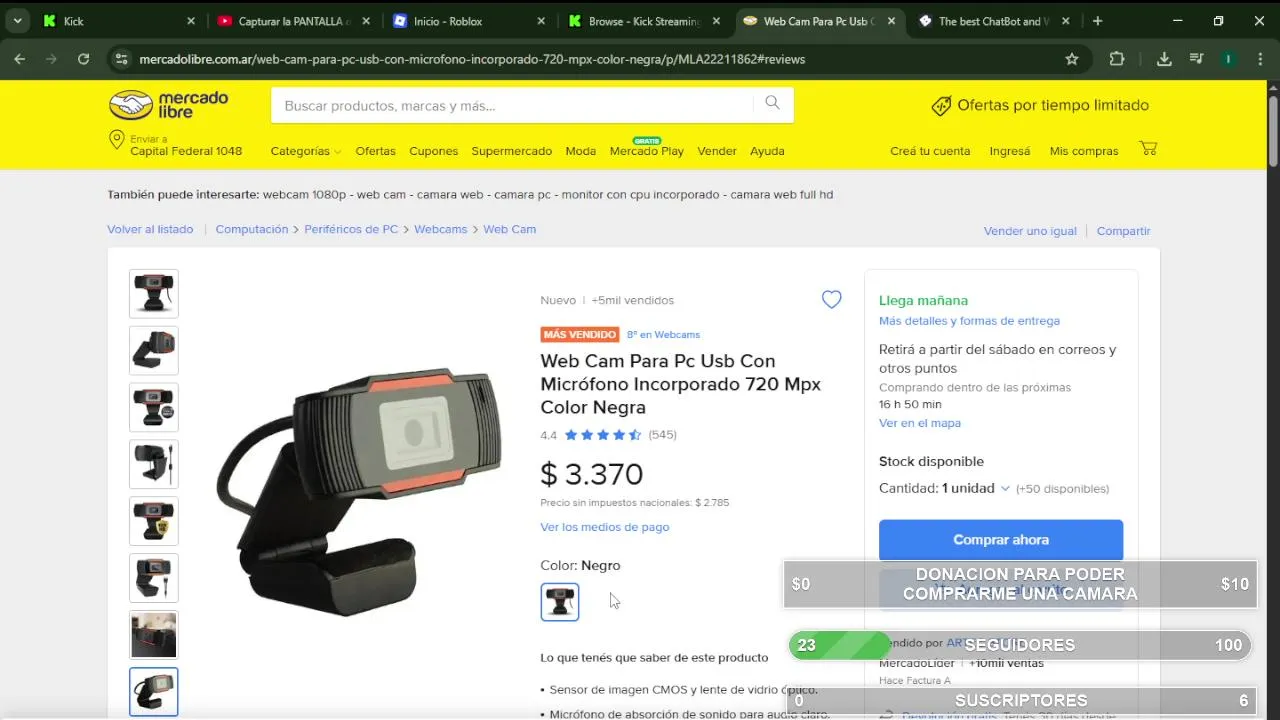Click the site info icon in address bar

click(121, 59)
